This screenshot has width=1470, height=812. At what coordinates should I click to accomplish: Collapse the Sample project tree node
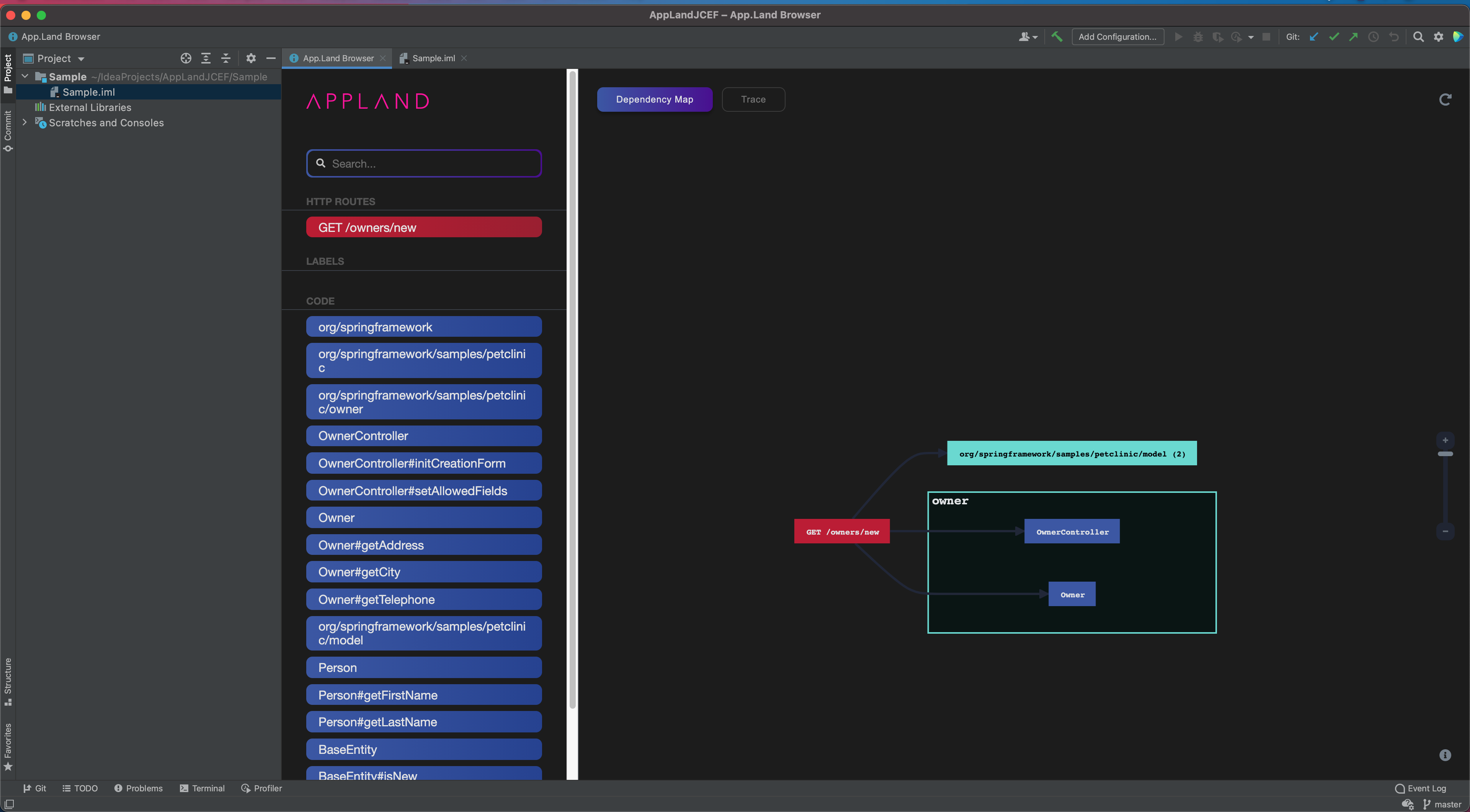[x=25, y=77]
